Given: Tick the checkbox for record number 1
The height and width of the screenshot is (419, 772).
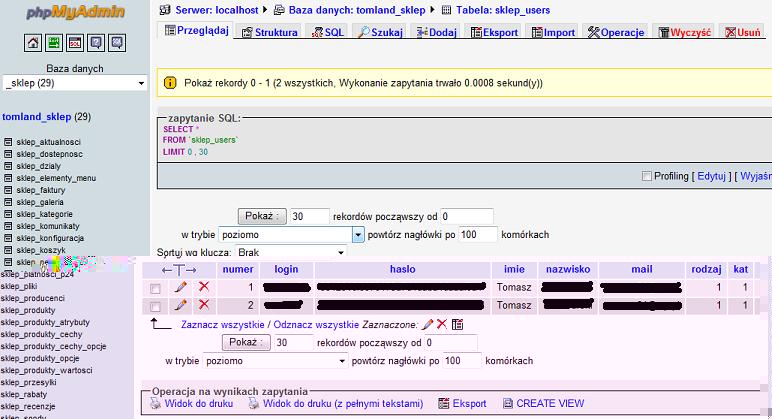Looking at the screenshot, I should click(x=155, y=289).
